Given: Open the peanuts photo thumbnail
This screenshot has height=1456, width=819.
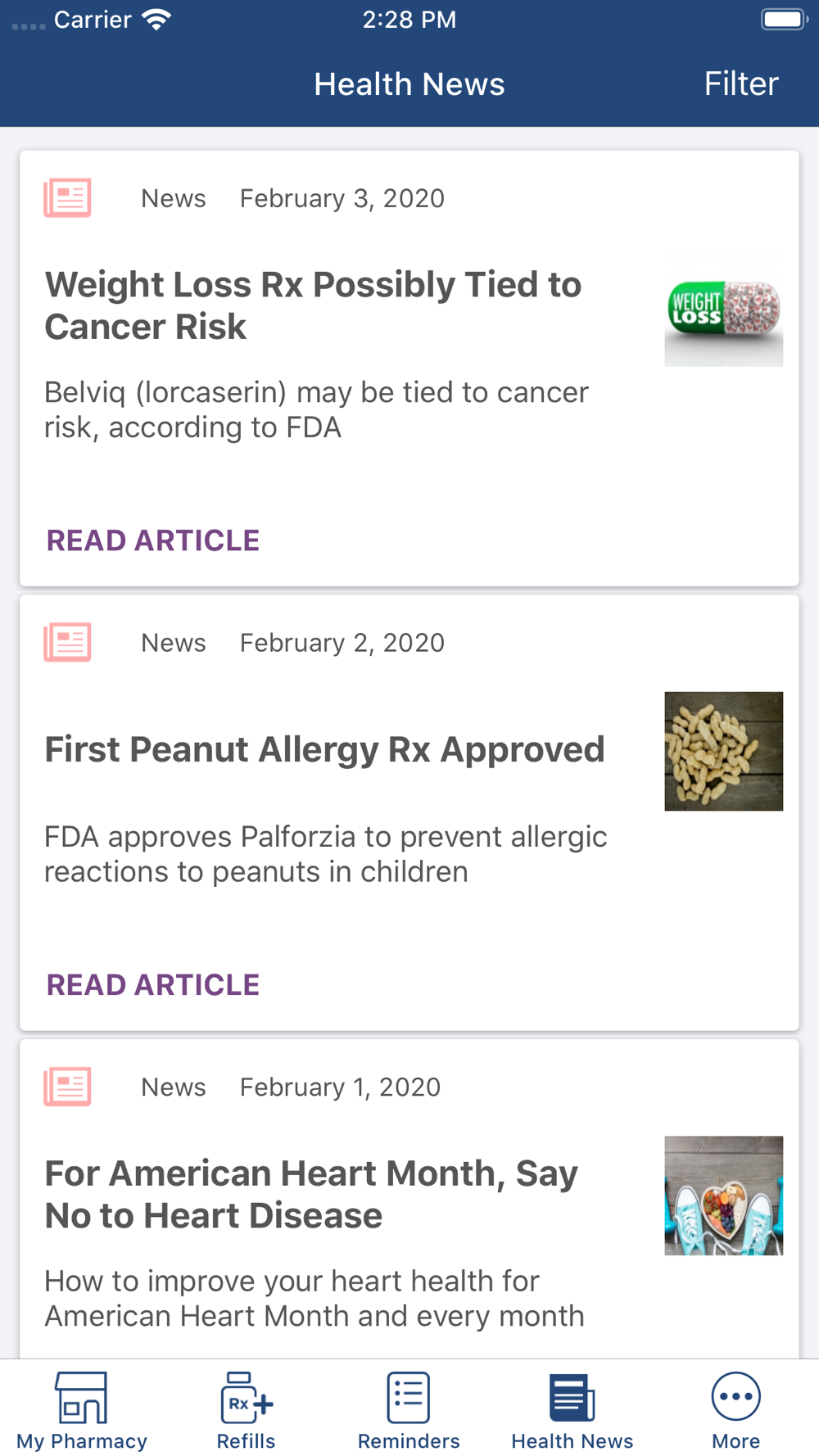Looking at the screenshot, I should pos(723,751).
